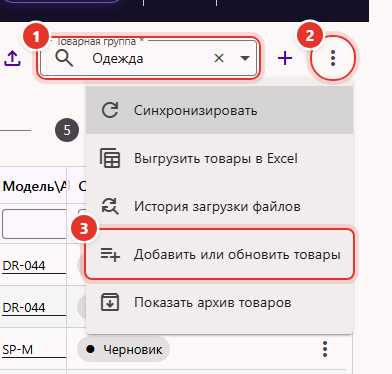Open the second DR-044 model link

click(x=24, y=307)
